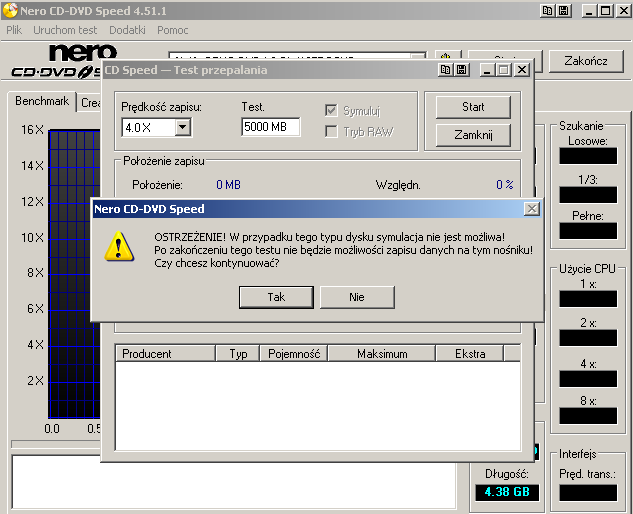Click the CPU usage 8 x display
Viewport: 633px width, 514px height.
point(588,416)
